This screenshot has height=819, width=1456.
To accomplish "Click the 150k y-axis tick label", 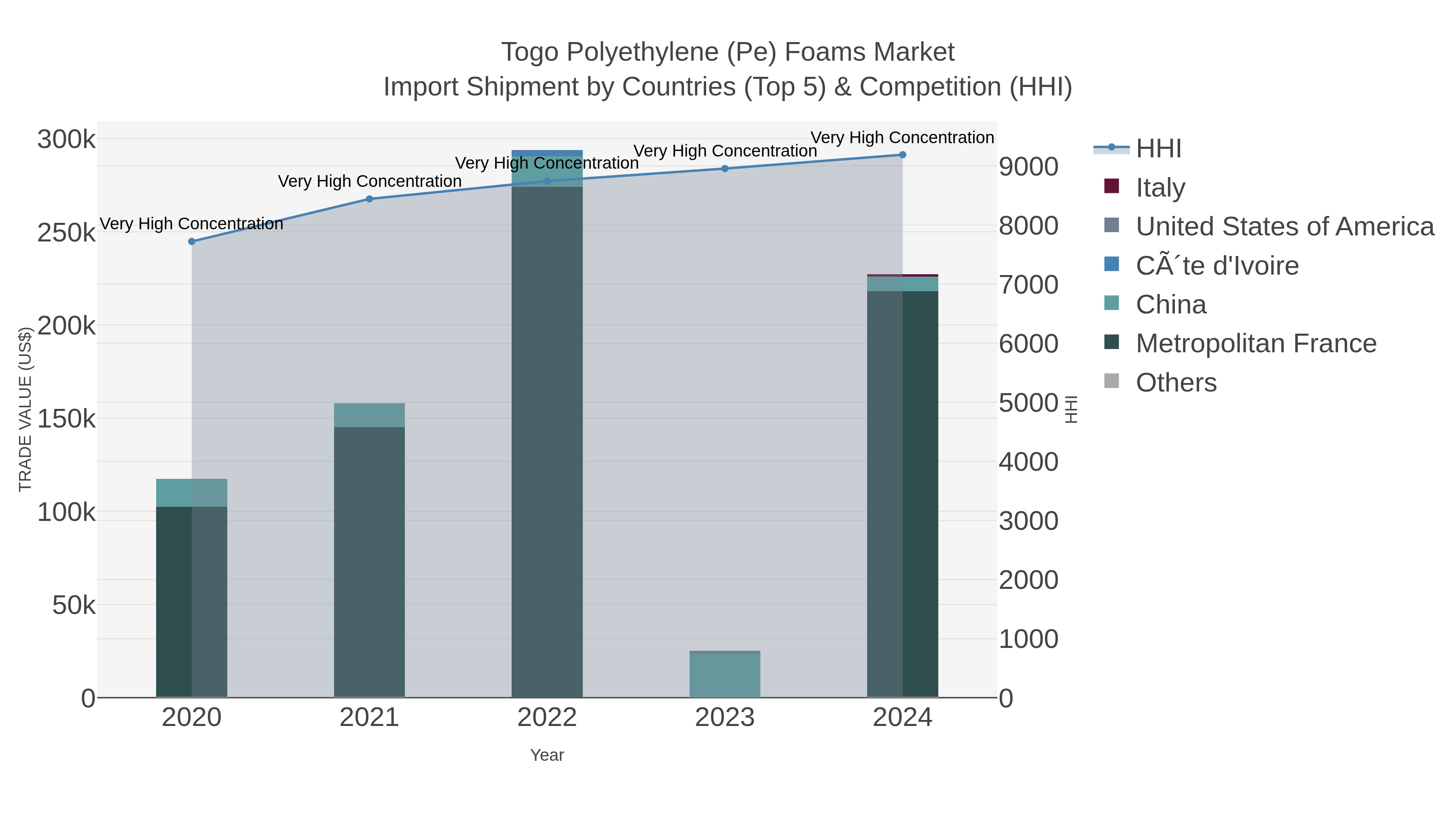I will (x=67, y=419).
